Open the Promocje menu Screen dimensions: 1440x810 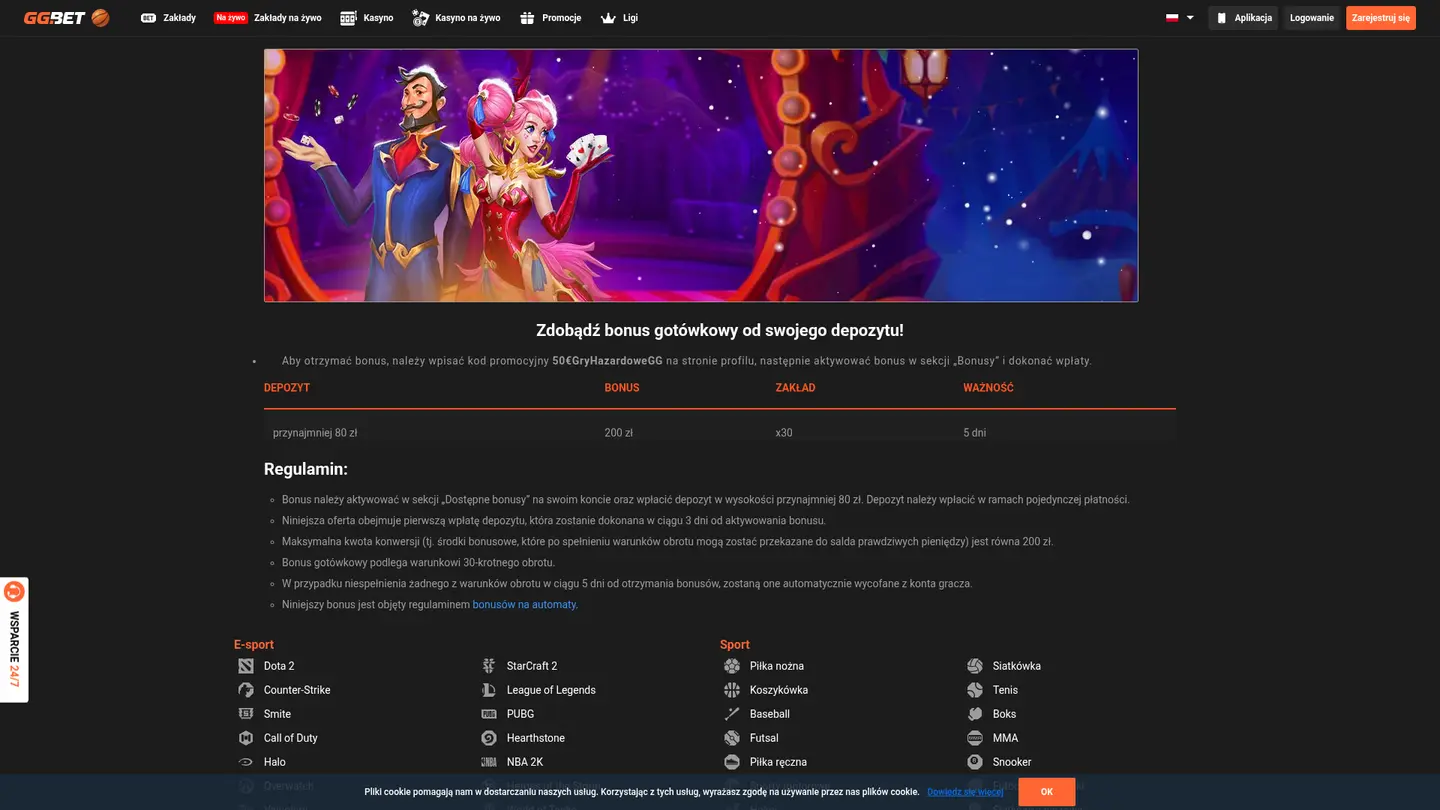(x=550, y=18)
